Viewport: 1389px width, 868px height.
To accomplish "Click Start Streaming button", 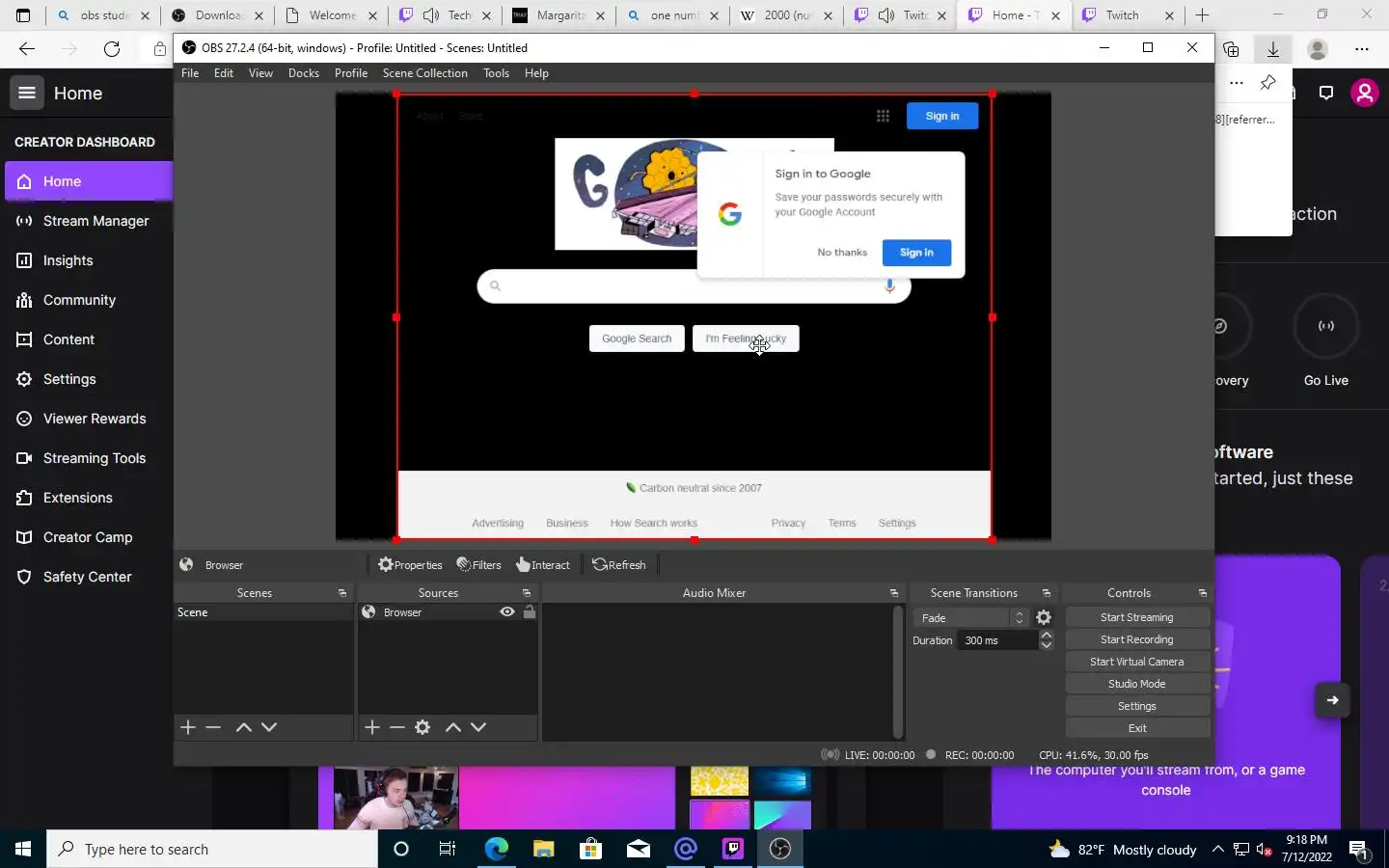I will tap(1137, 617).
